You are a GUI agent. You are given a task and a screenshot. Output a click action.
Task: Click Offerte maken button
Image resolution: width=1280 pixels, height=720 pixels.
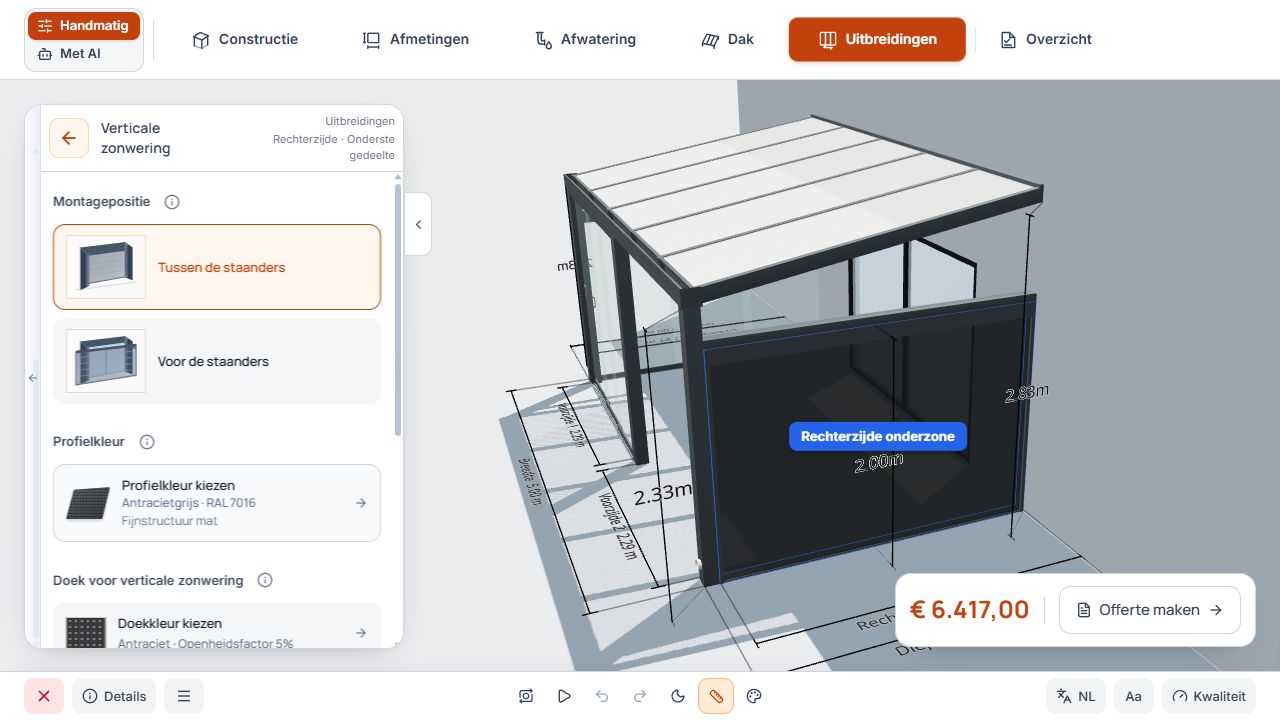point(1150,610)
